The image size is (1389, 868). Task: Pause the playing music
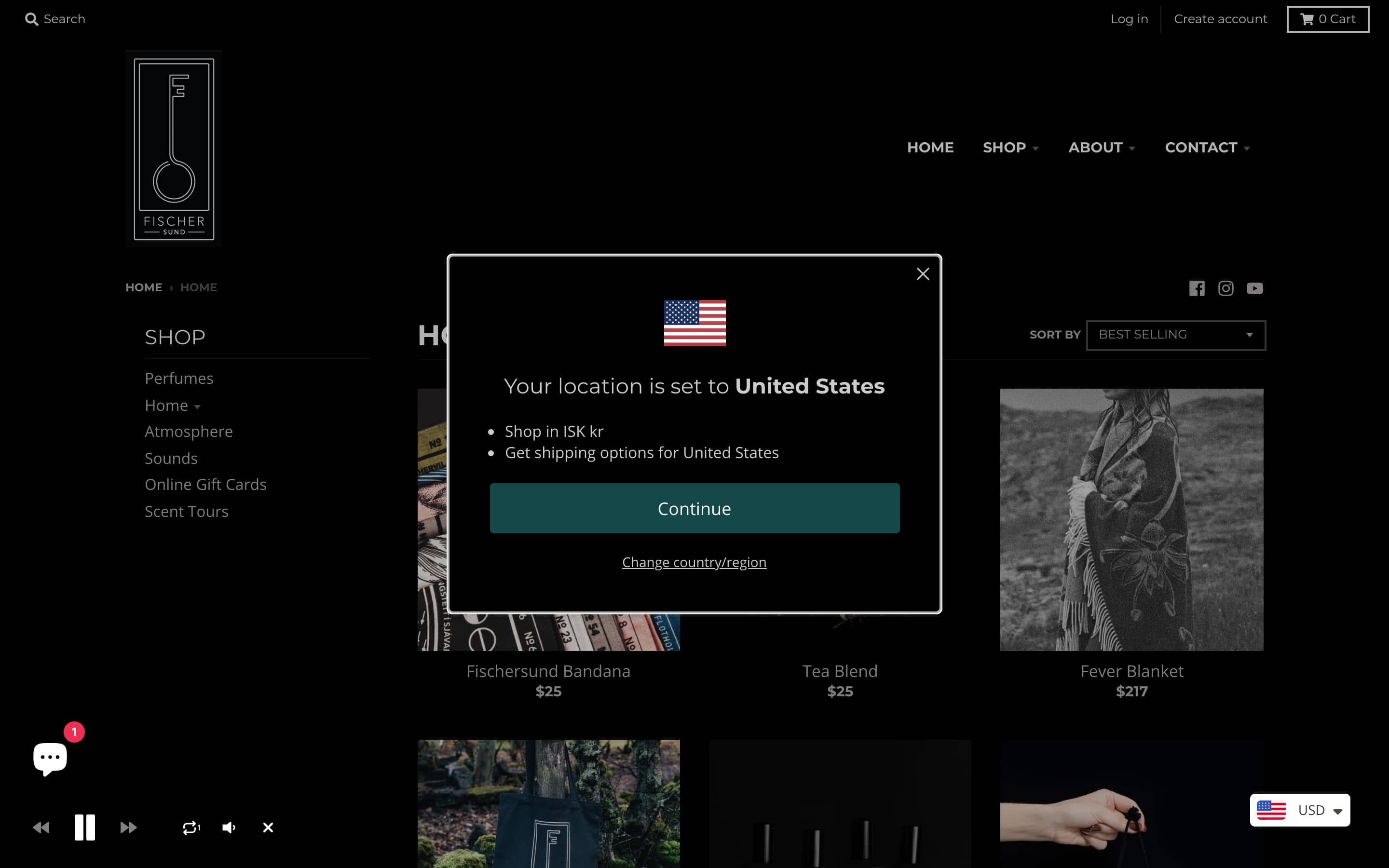point(85,827)
